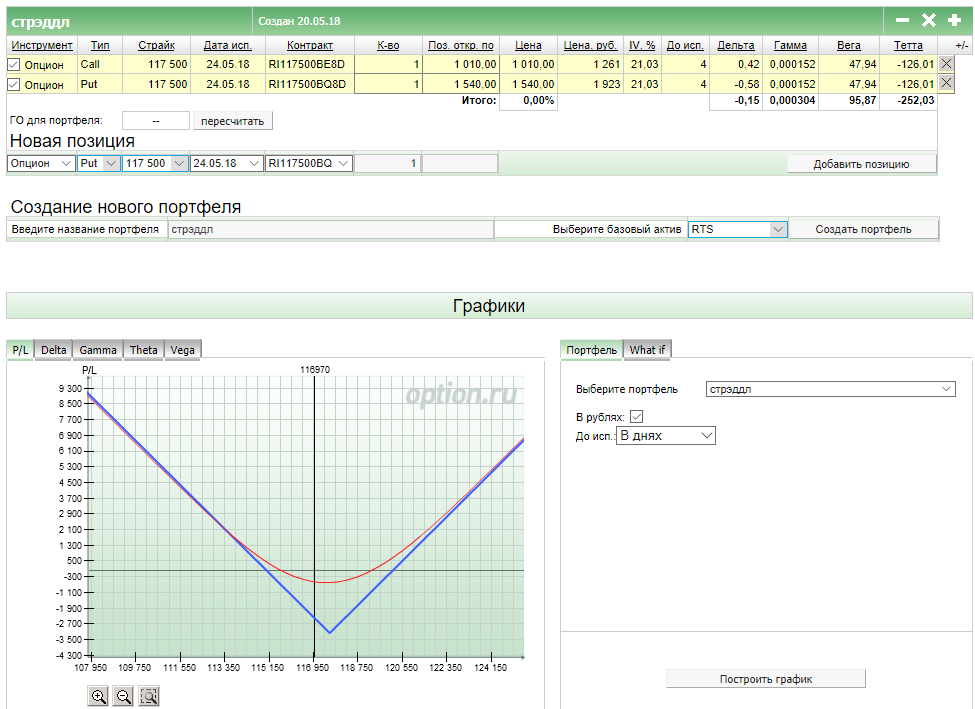This screenshot has width=975, height=709.
Task: Uncheck the Call option row checkbox
Action: pyautogui.click(x=14, y=64)
